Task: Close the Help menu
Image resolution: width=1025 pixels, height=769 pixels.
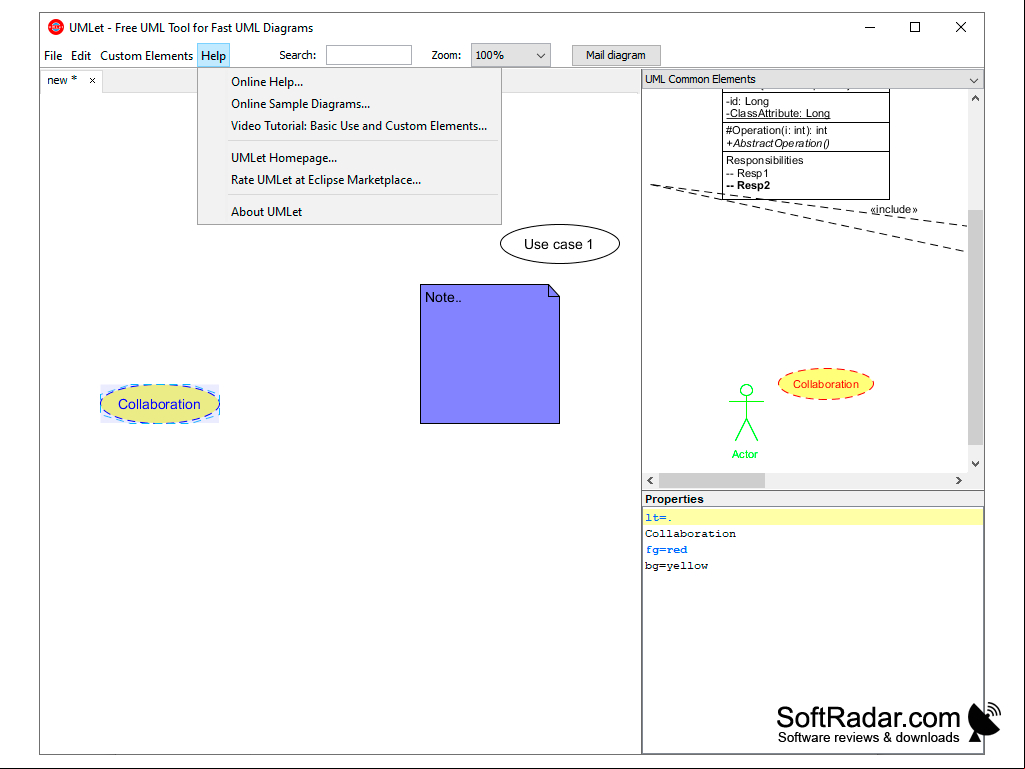Action: [x=213, y=56]
